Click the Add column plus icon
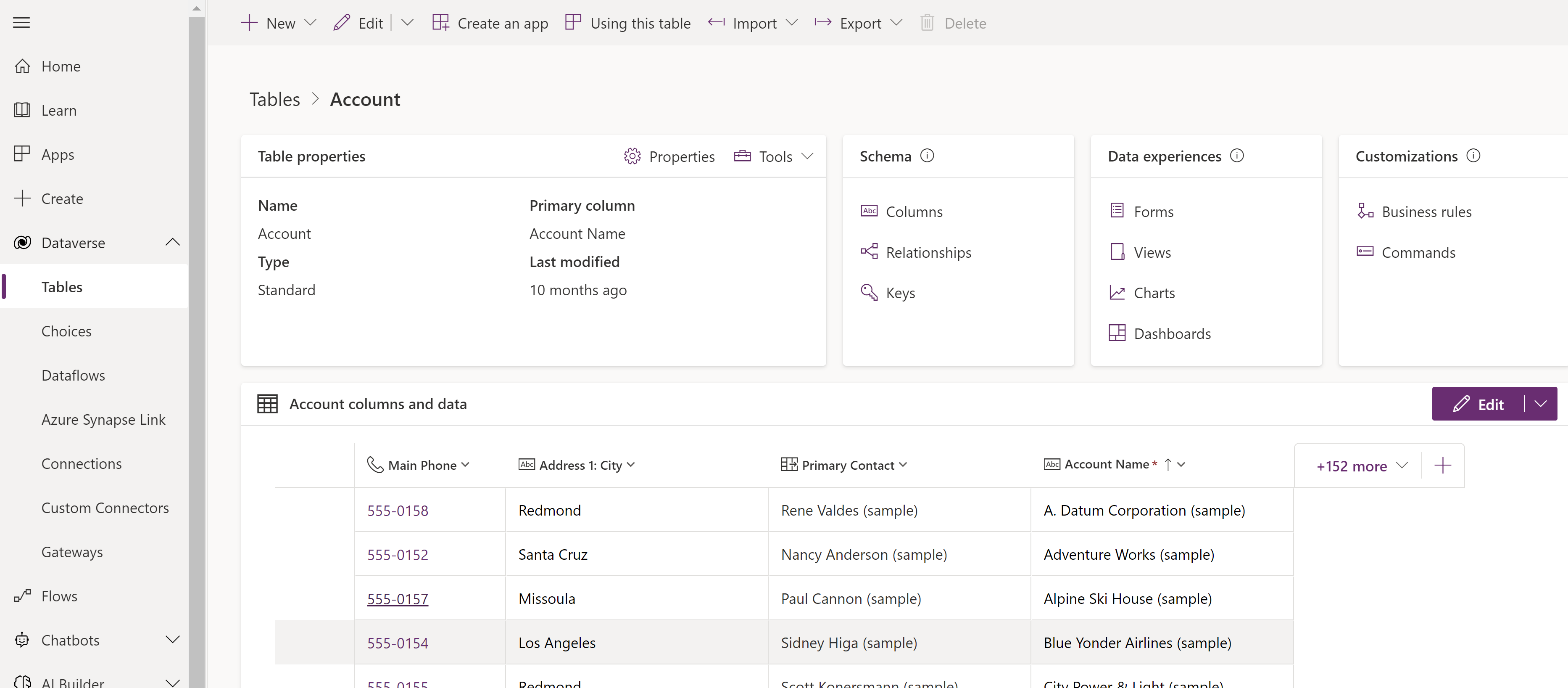 (1443, 464)
